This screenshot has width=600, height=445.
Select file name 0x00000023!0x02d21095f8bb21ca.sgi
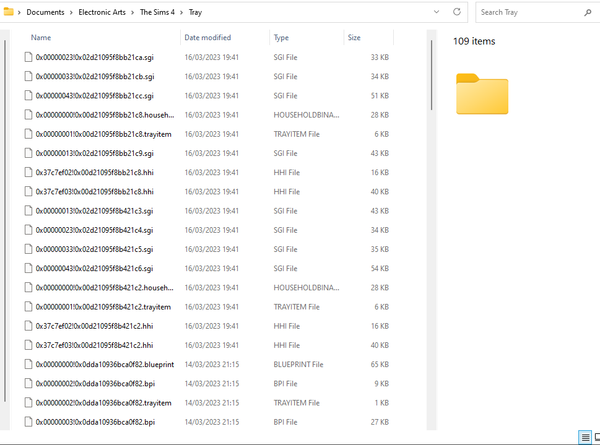coord(95,57)
